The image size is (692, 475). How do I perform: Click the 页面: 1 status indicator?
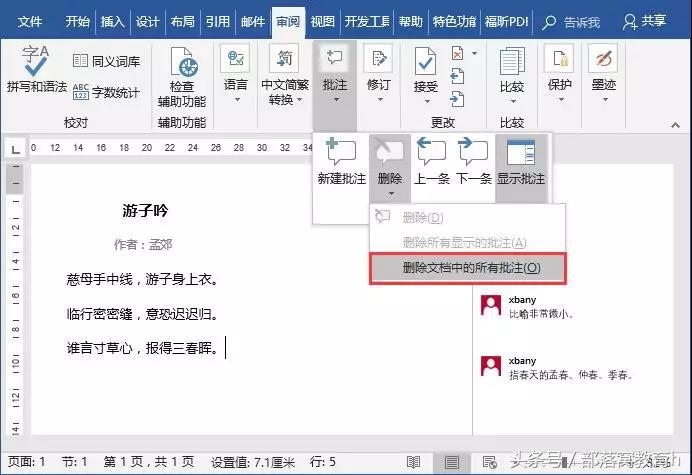(26, 462)
